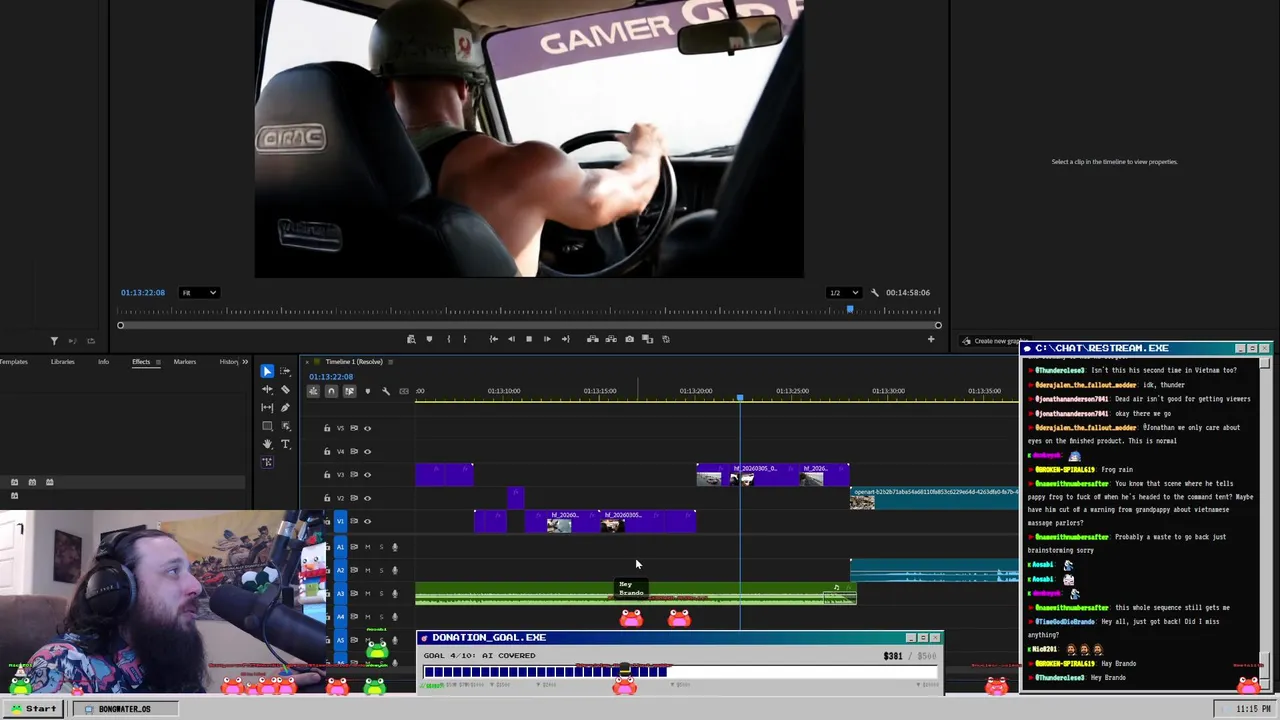Switch to the Libraries tab
The width and height of the screenshot is (1280, 720).
62,362
